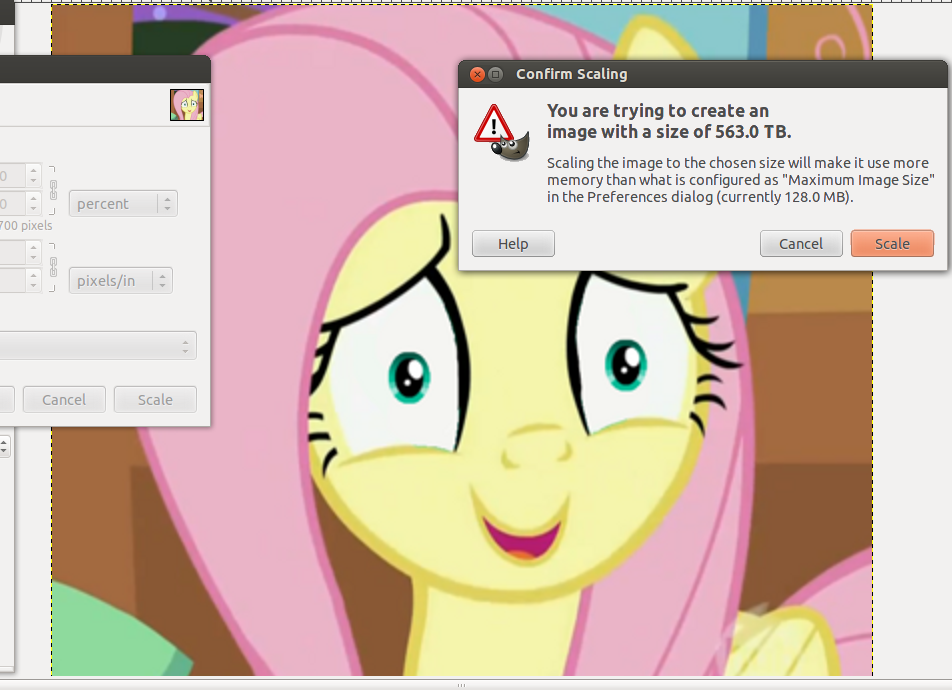This screenshot has height=690, width=952.
Task: Click Cancel in the Scale Image dialog
Action: click(64, 400)
